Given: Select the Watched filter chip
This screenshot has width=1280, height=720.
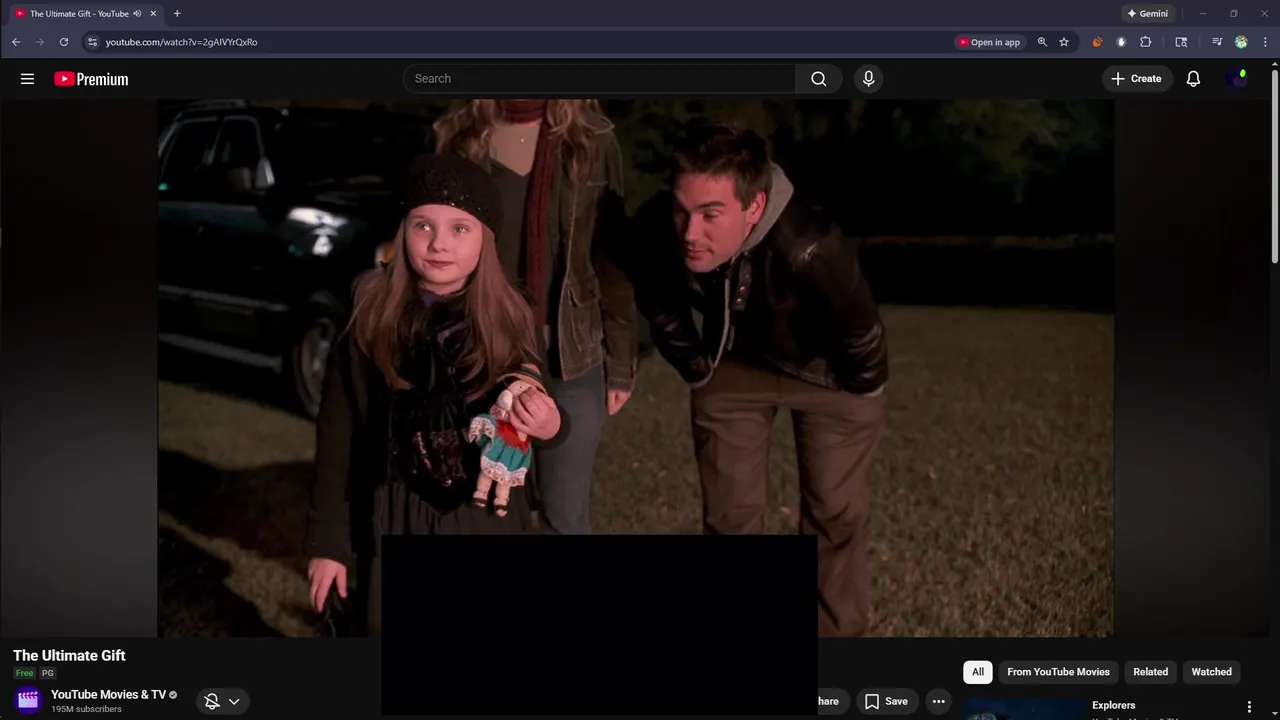Looking at the screenshot, I should coord(1211,672).
